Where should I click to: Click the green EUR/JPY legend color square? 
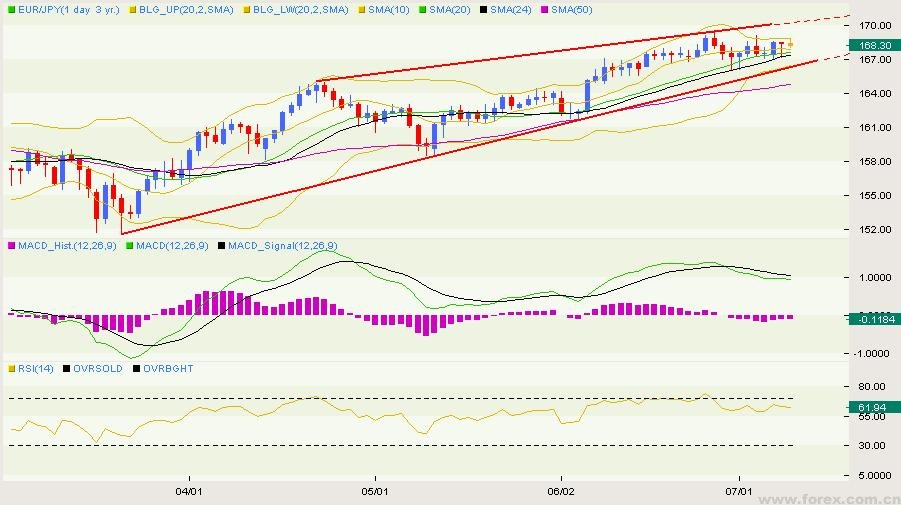point(11,7)
